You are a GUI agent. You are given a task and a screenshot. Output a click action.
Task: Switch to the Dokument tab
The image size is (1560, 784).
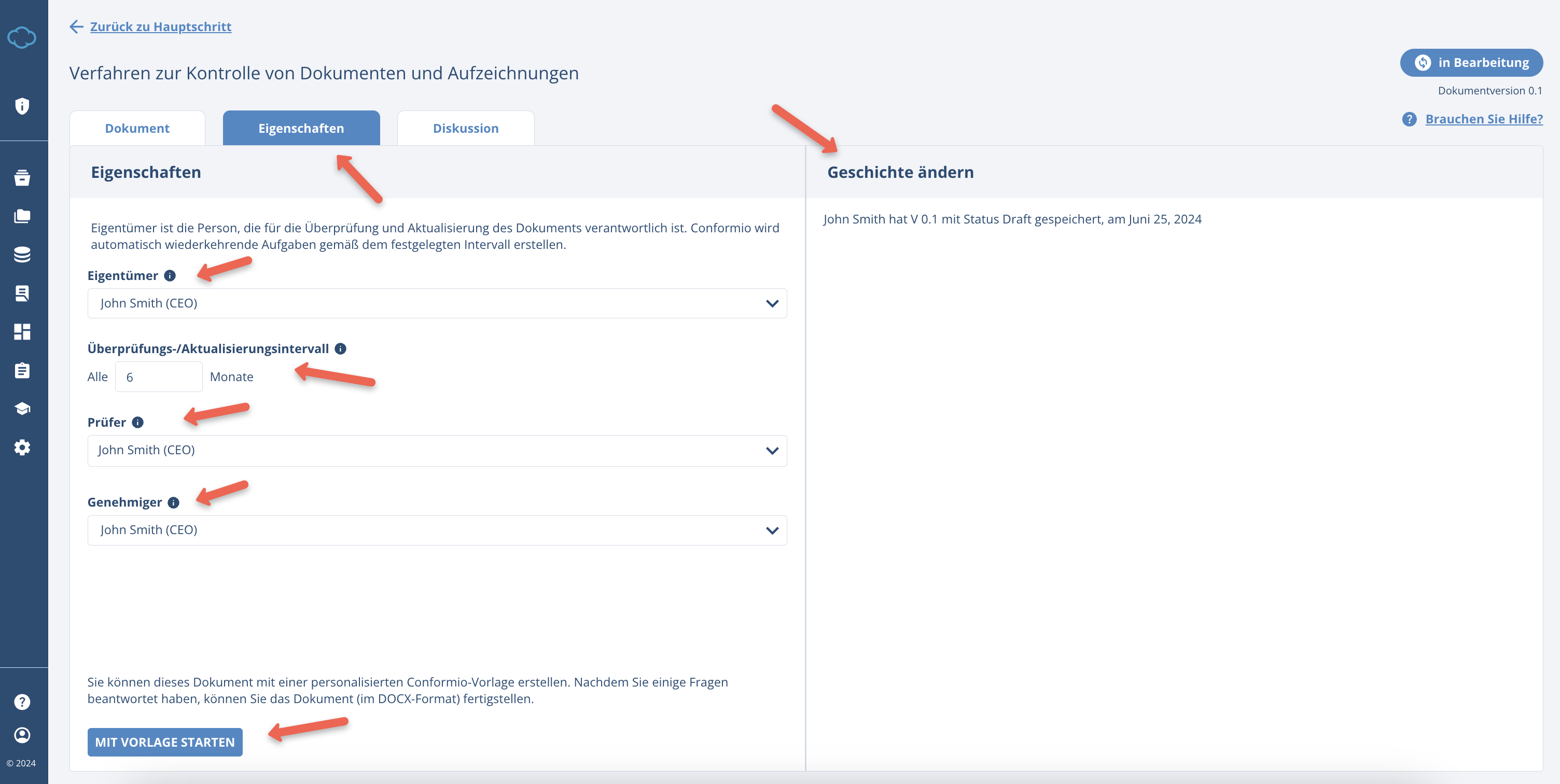(137, 128)
